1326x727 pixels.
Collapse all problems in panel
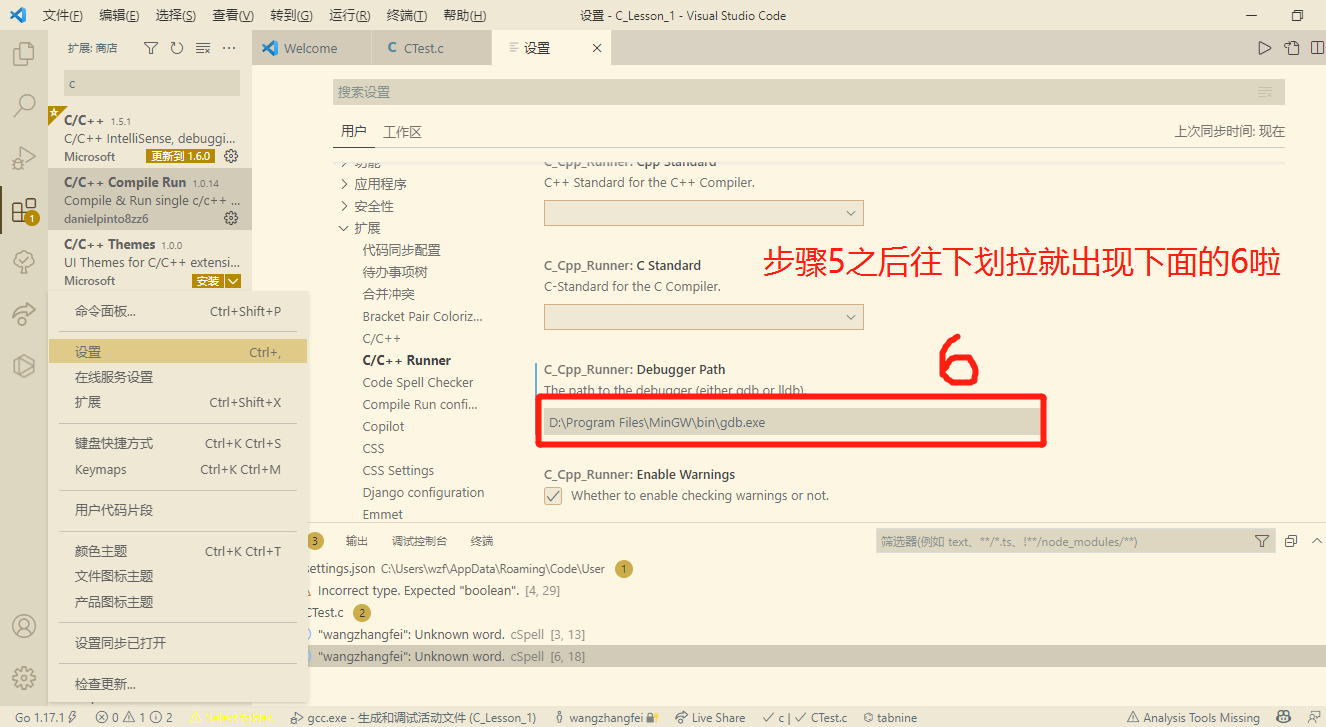coord(1291,541)
